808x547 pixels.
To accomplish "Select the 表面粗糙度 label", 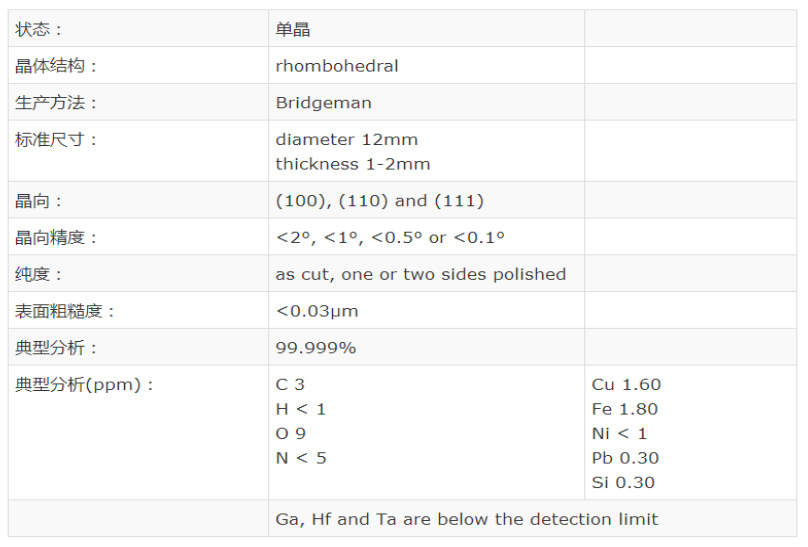I will 64,311.
